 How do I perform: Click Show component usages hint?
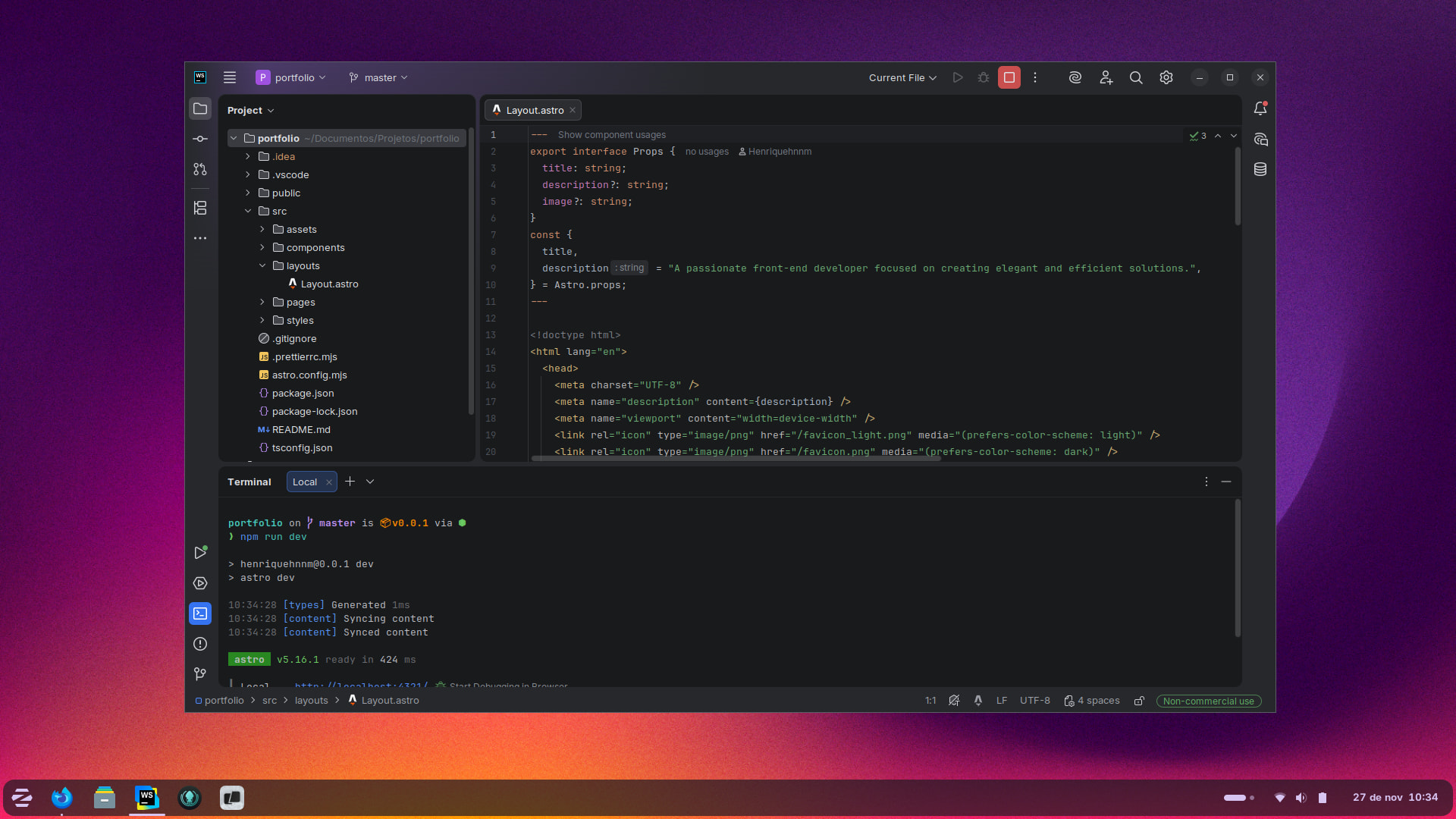click(x=611, y=135)
